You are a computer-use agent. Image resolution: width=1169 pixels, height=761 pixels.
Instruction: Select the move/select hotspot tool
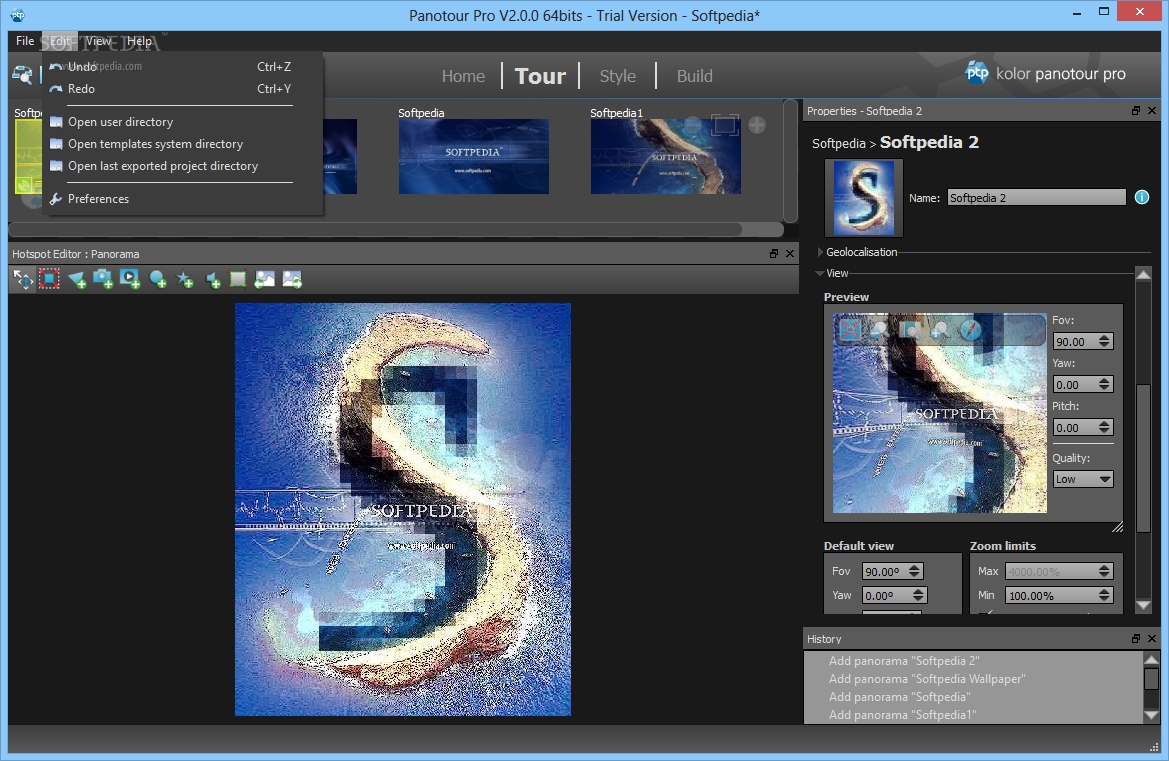pyautogui.click(x=23, y=280)
